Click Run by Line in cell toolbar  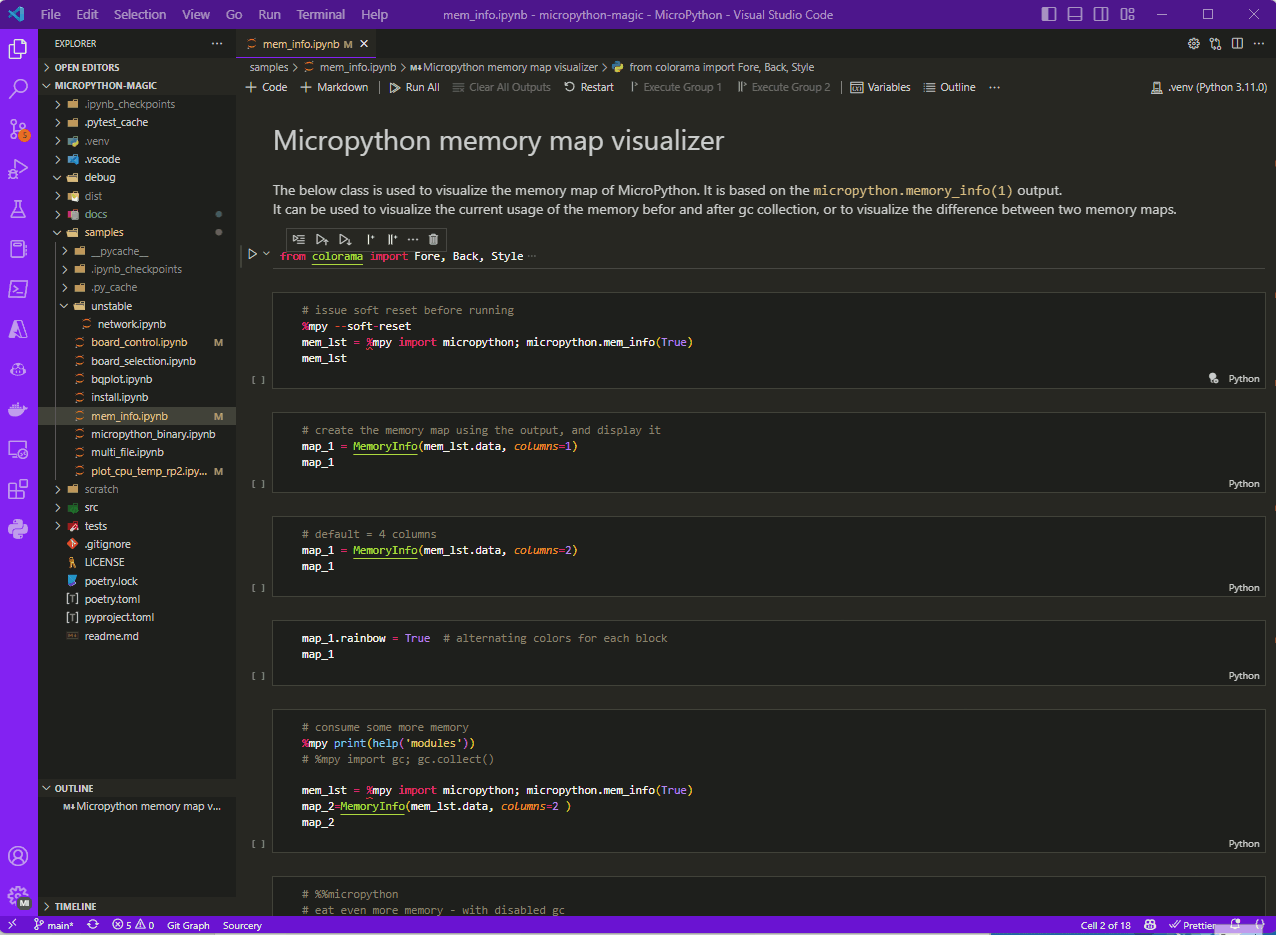click(299, 239)
